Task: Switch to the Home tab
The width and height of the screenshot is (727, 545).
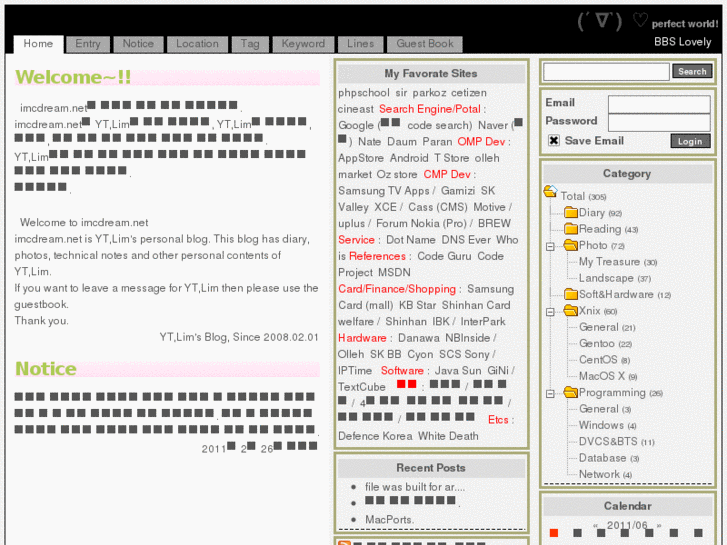Action: pos(38,44)
